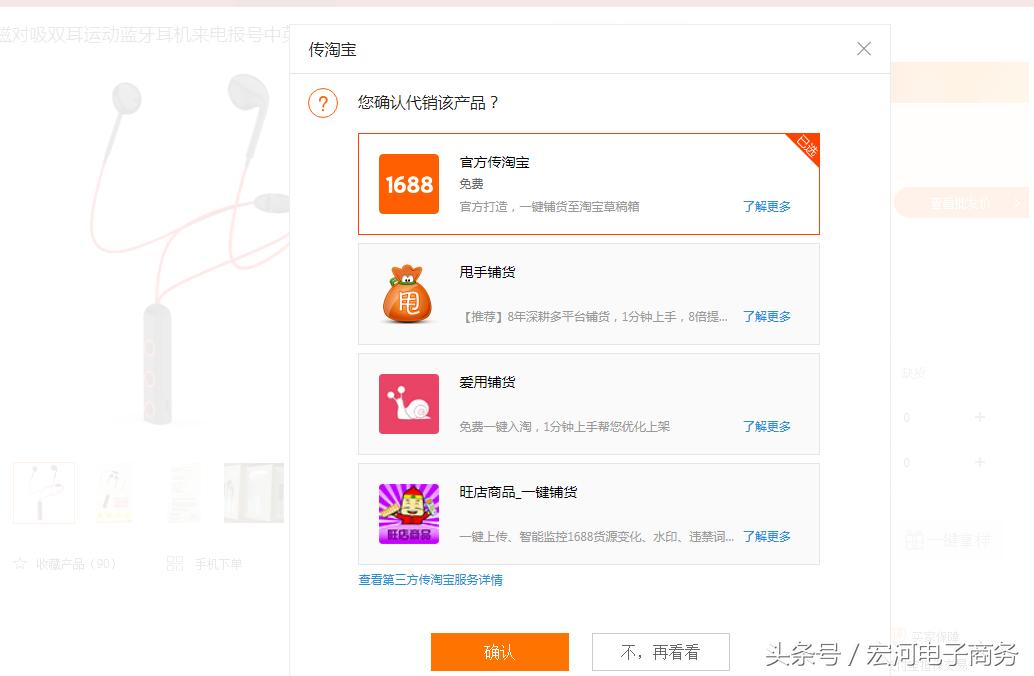Click the pink snail icon for 爱用铺货
Screen dimensions: 1034x676
pyautogui.click(x=408, y=404)
